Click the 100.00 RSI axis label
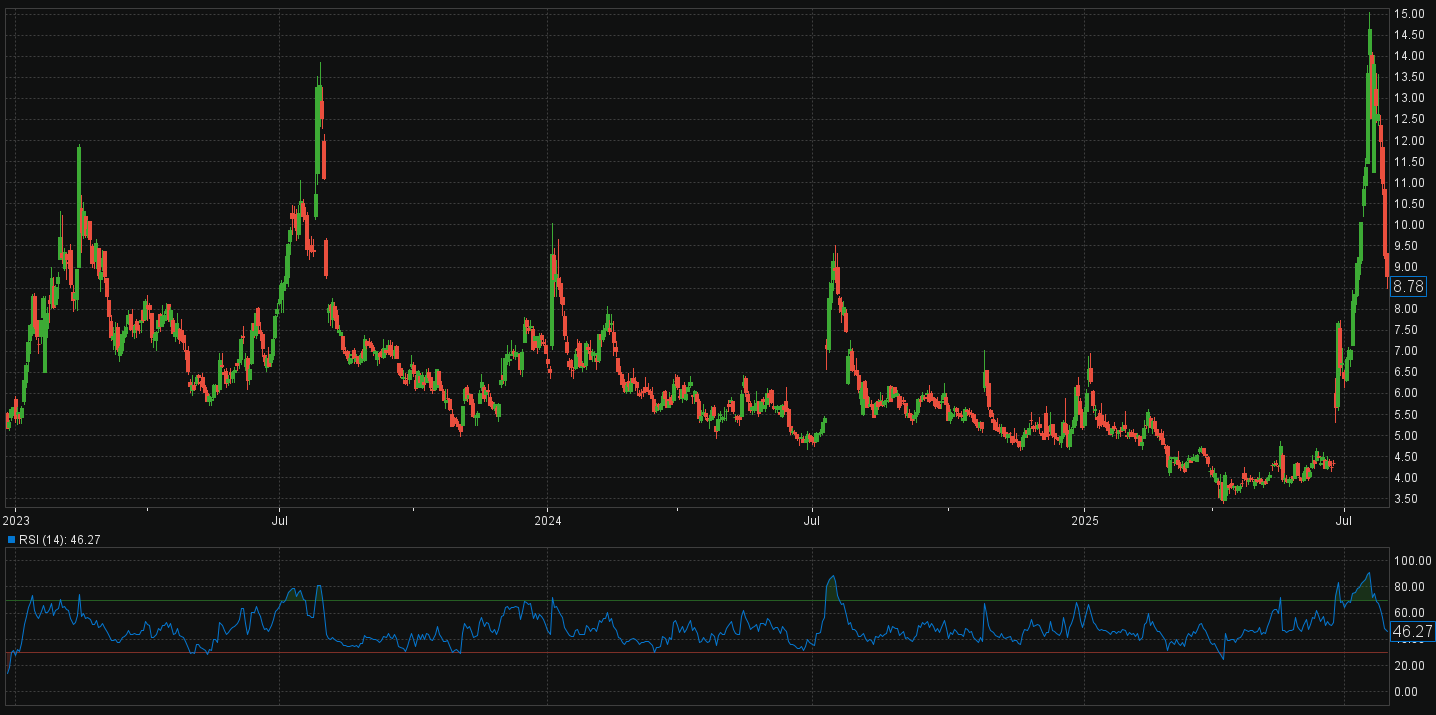 coord(1413,561)
